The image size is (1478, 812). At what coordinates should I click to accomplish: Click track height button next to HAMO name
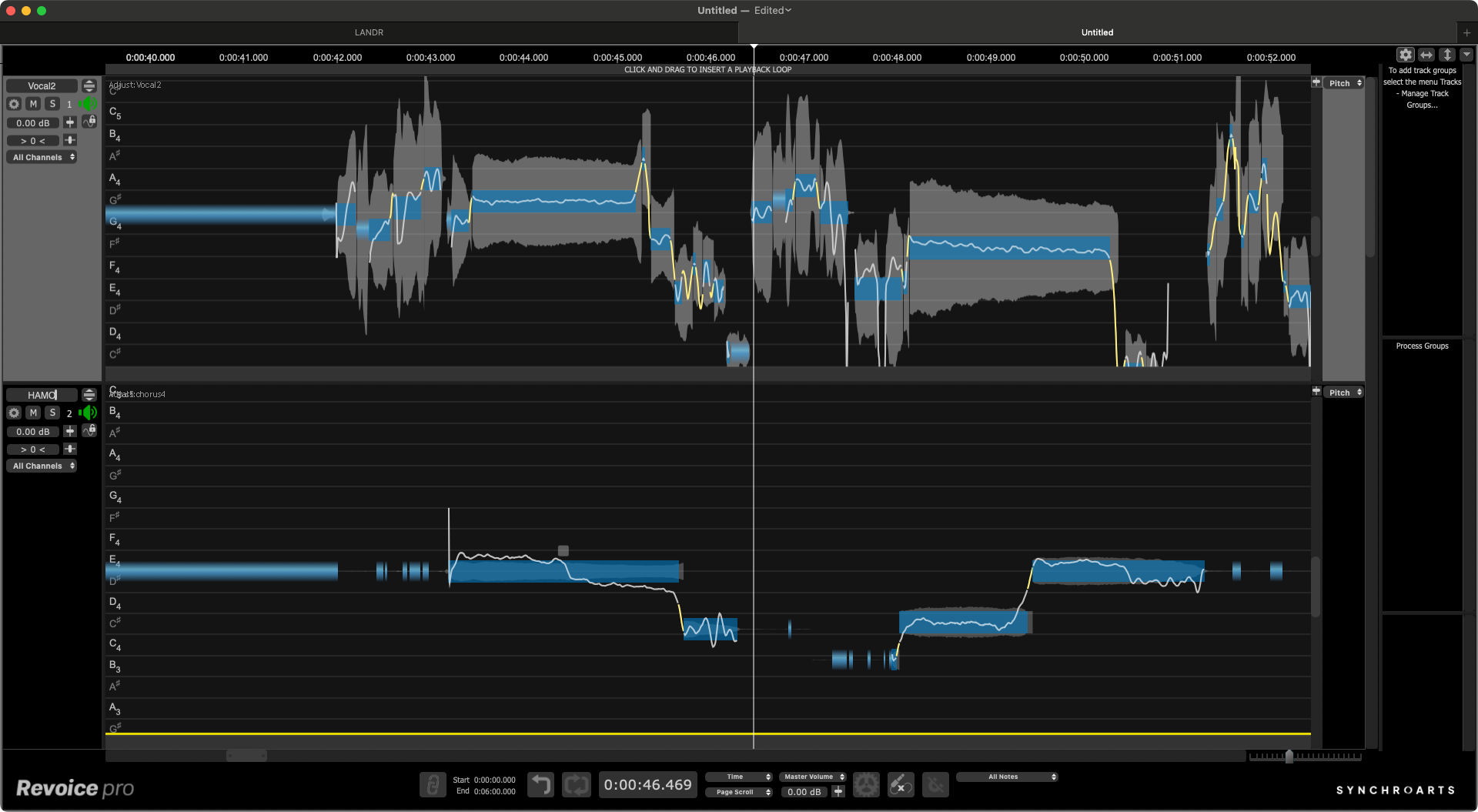point(89,395)
